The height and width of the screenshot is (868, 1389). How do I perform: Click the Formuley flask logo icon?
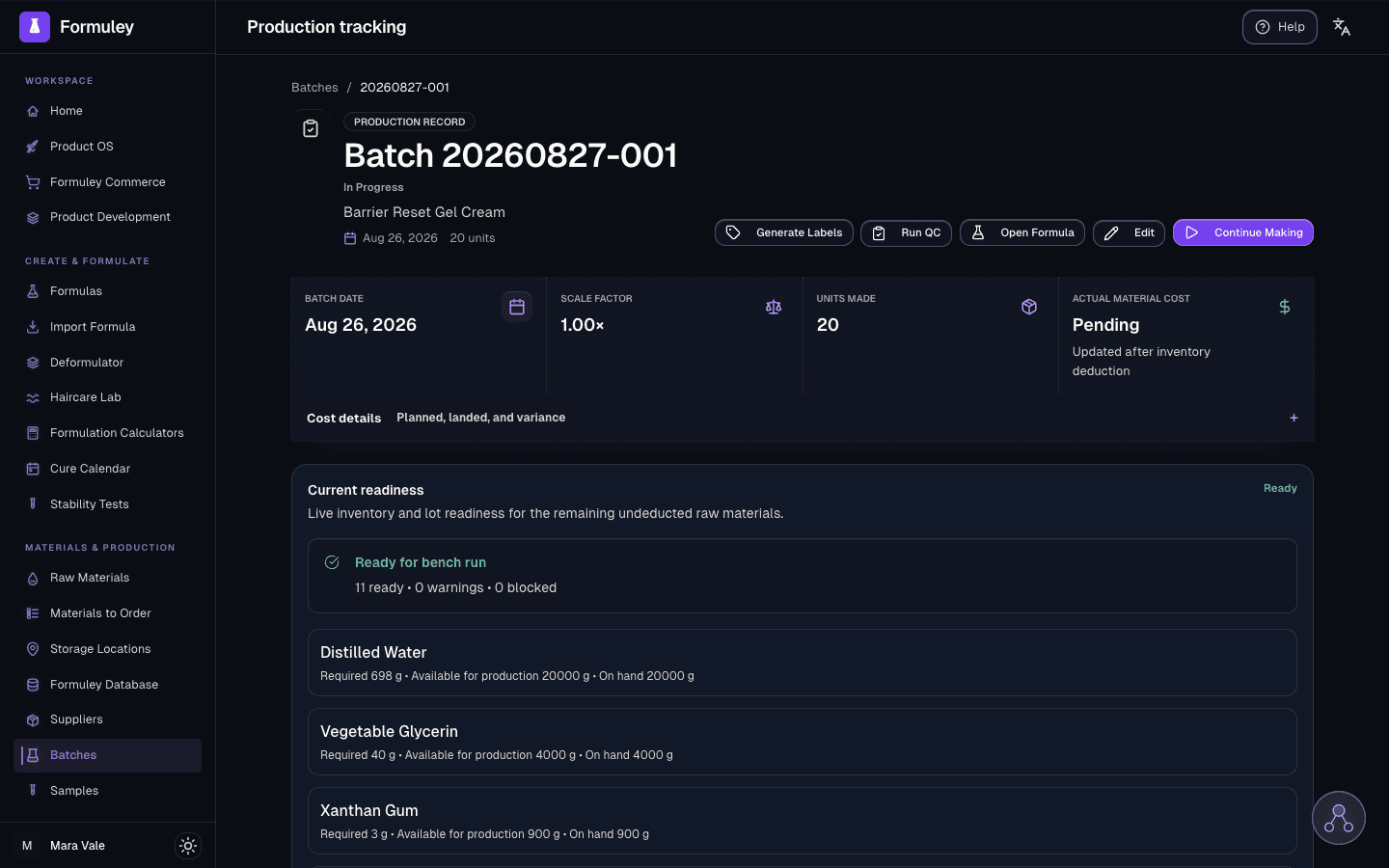click(x=35, y=27)
